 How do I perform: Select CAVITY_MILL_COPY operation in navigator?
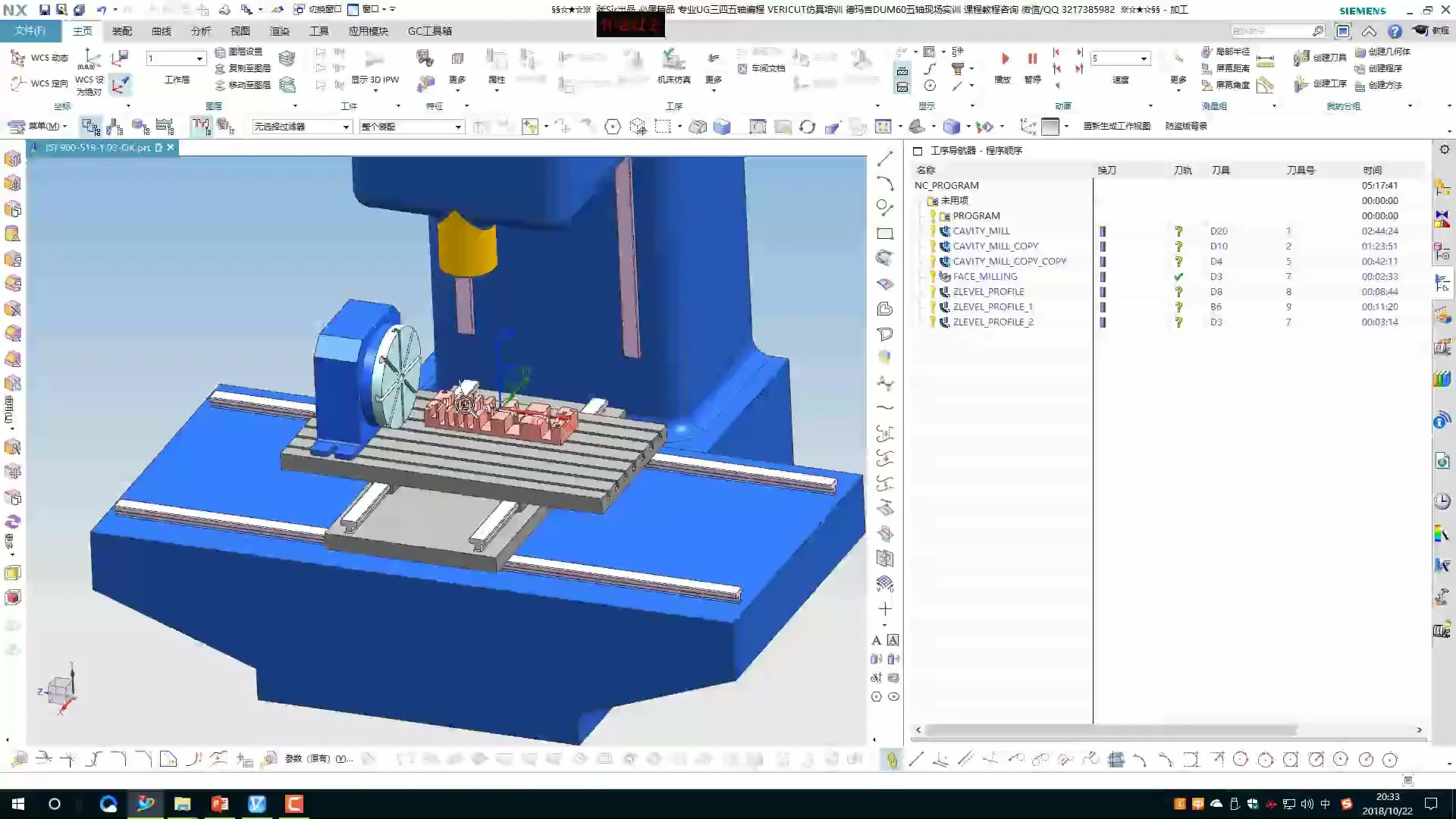[x=995, y=246]
